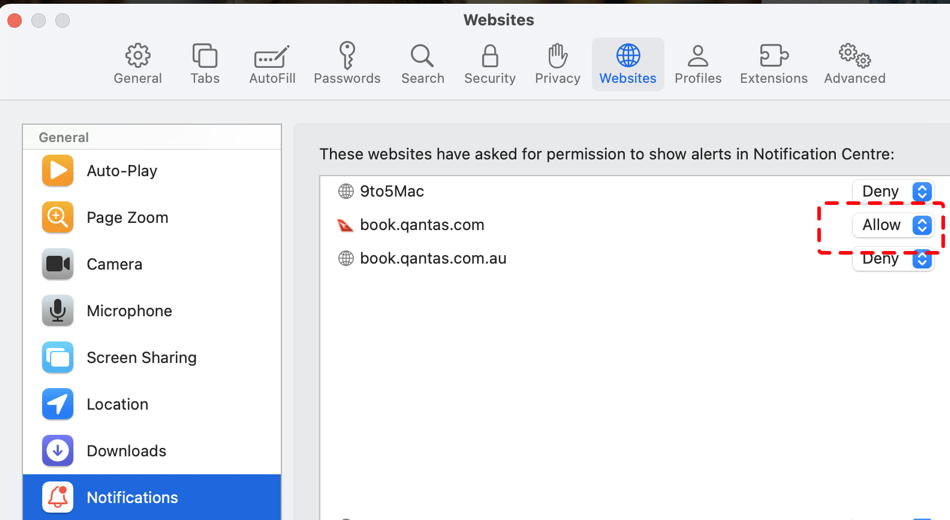Select Camera in the sidebar list

(x=114, y=264)
